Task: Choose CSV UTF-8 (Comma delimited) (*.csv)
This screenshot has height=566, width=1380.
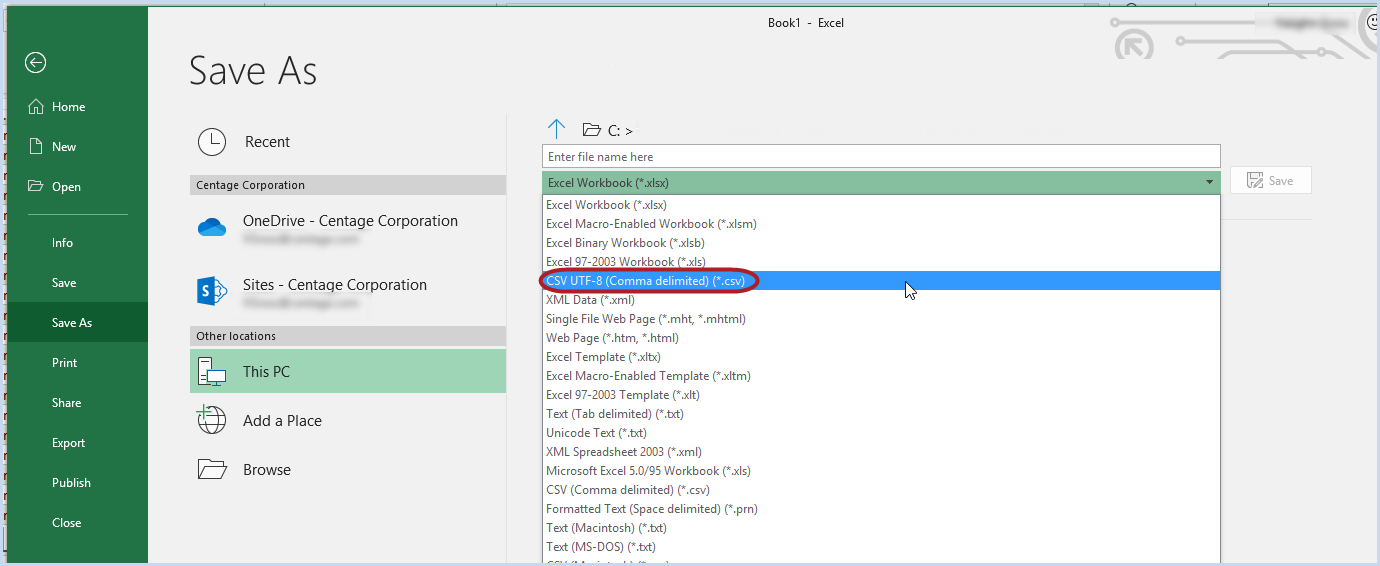Action: 881,281
